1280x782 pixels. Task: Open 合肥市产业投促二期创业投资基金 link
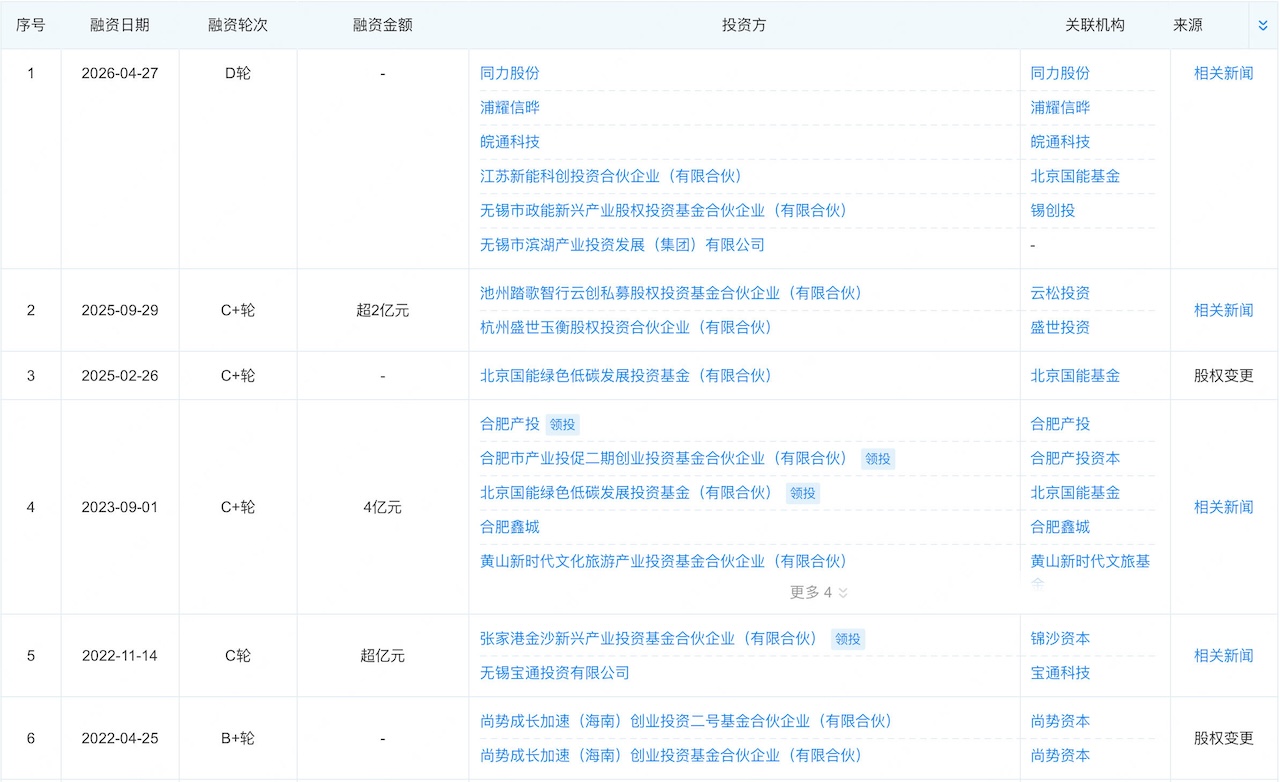coord(664,458)
